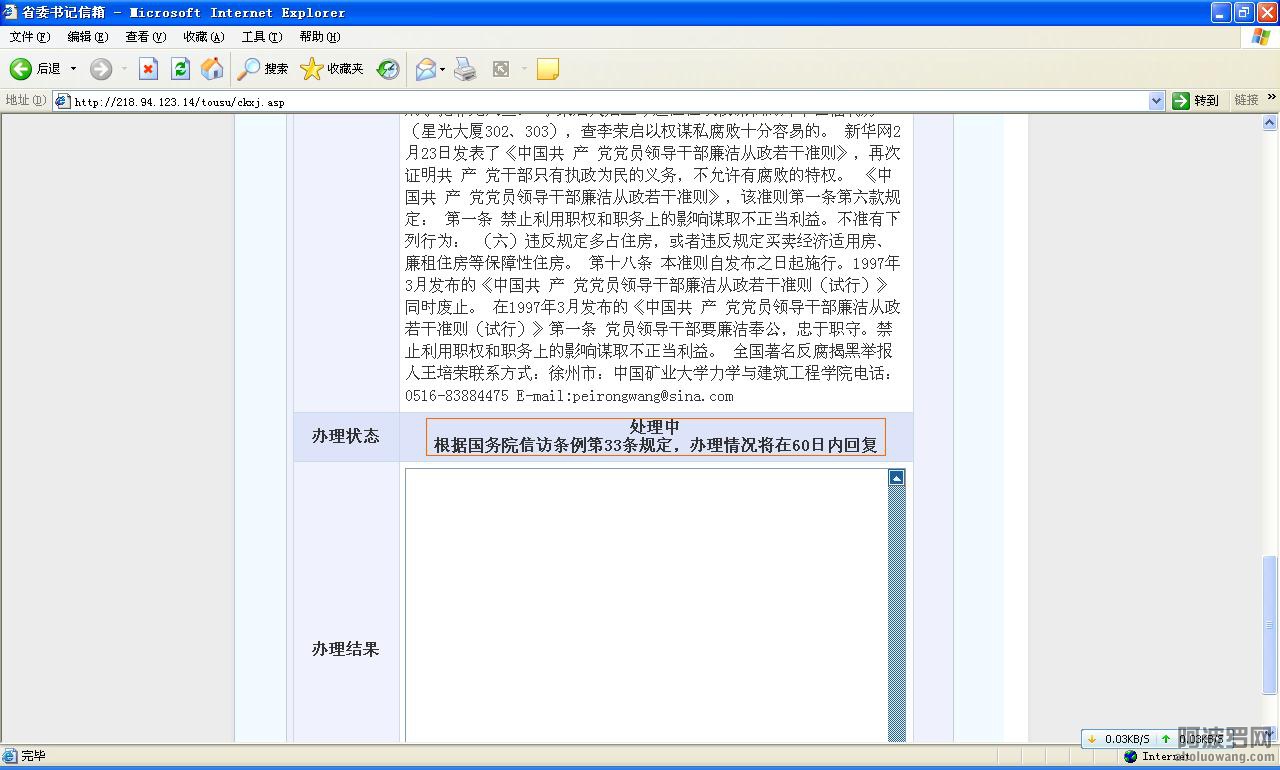This screenshot has height=770, width=1280.
Task: Click into the 办理结果 text area
Action: [646, 605]
